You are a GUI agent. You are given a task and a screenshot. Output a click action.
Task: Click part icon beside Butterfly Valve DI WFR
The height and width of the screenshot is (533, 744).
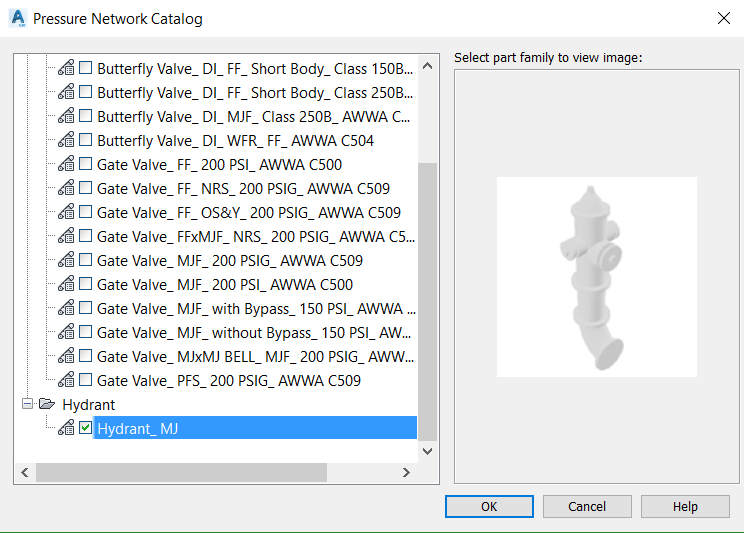point(66,140)
